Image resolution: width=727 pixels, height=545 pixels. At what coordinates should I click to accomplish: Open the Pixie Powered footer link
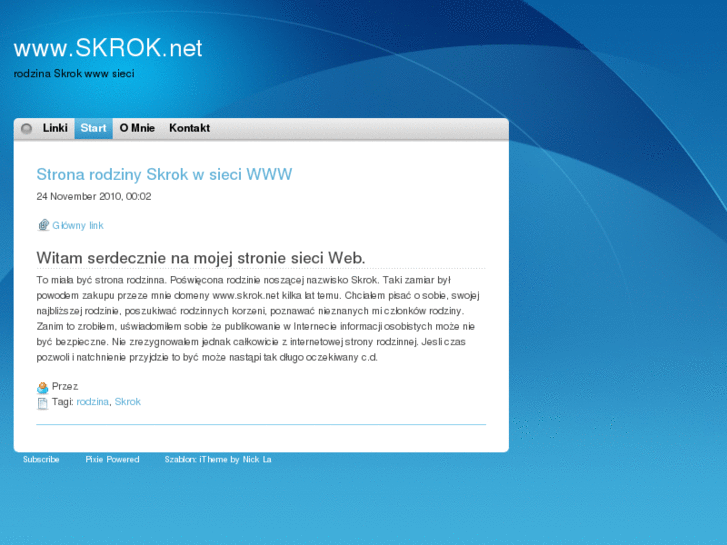[x=112, y=459]
